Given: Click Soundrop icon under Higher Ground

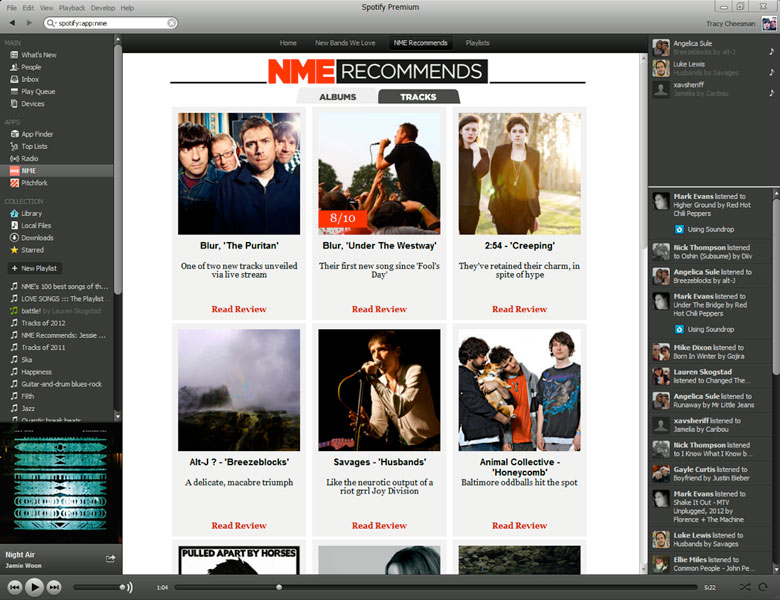Looking at the screenshot, I should [x=679, y=229].
